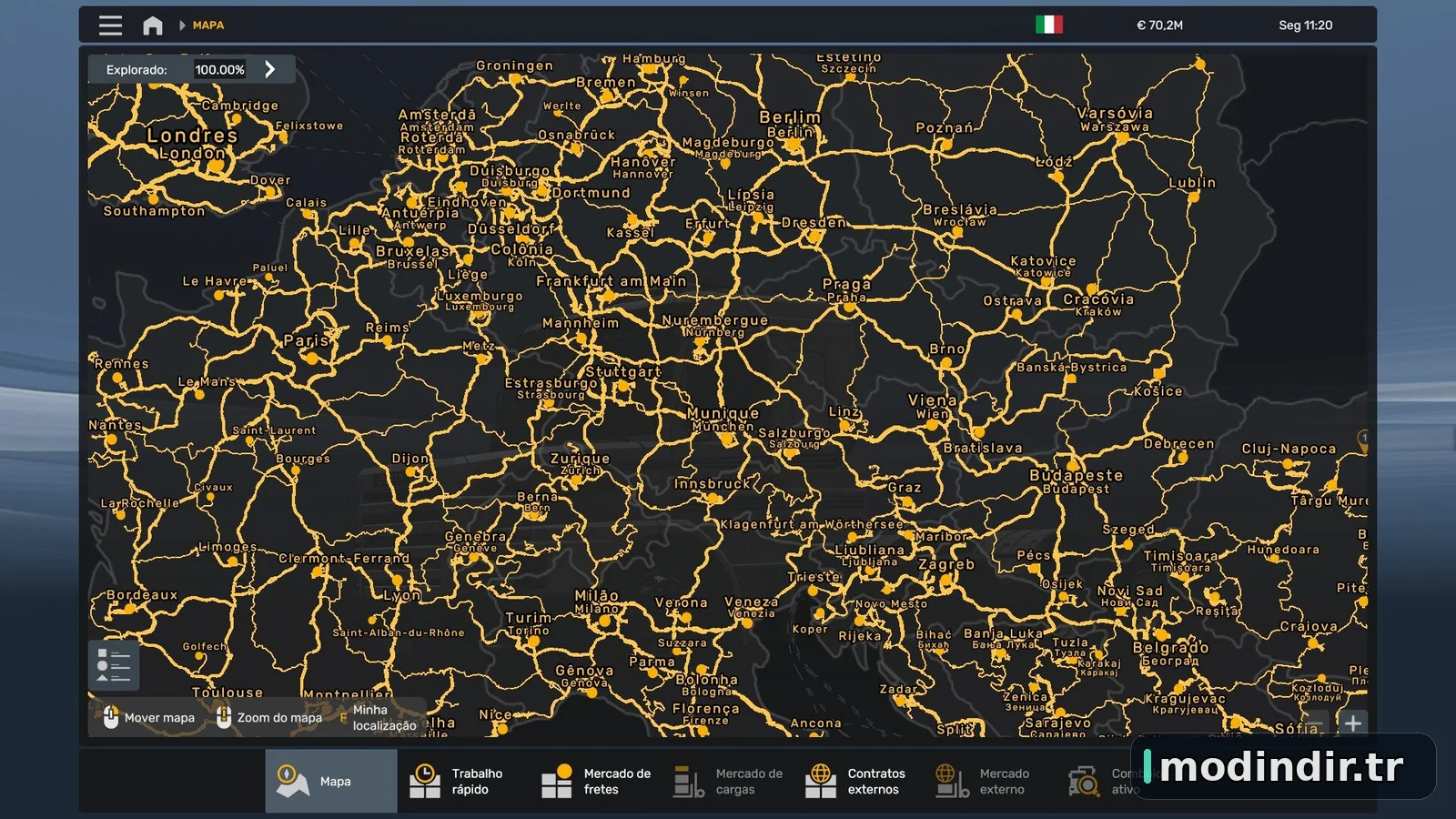Image resolution: width=1456 pixels, height=819 pixels.
Task: Click the Lyon city label
Action: coord(402,596)
